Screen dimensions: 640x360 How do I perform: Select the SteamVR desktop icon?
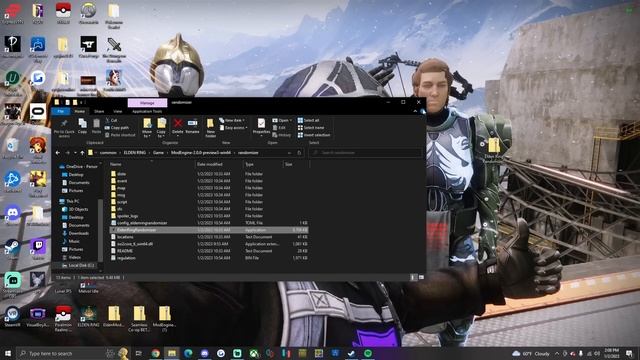click(x=12, y=316)
